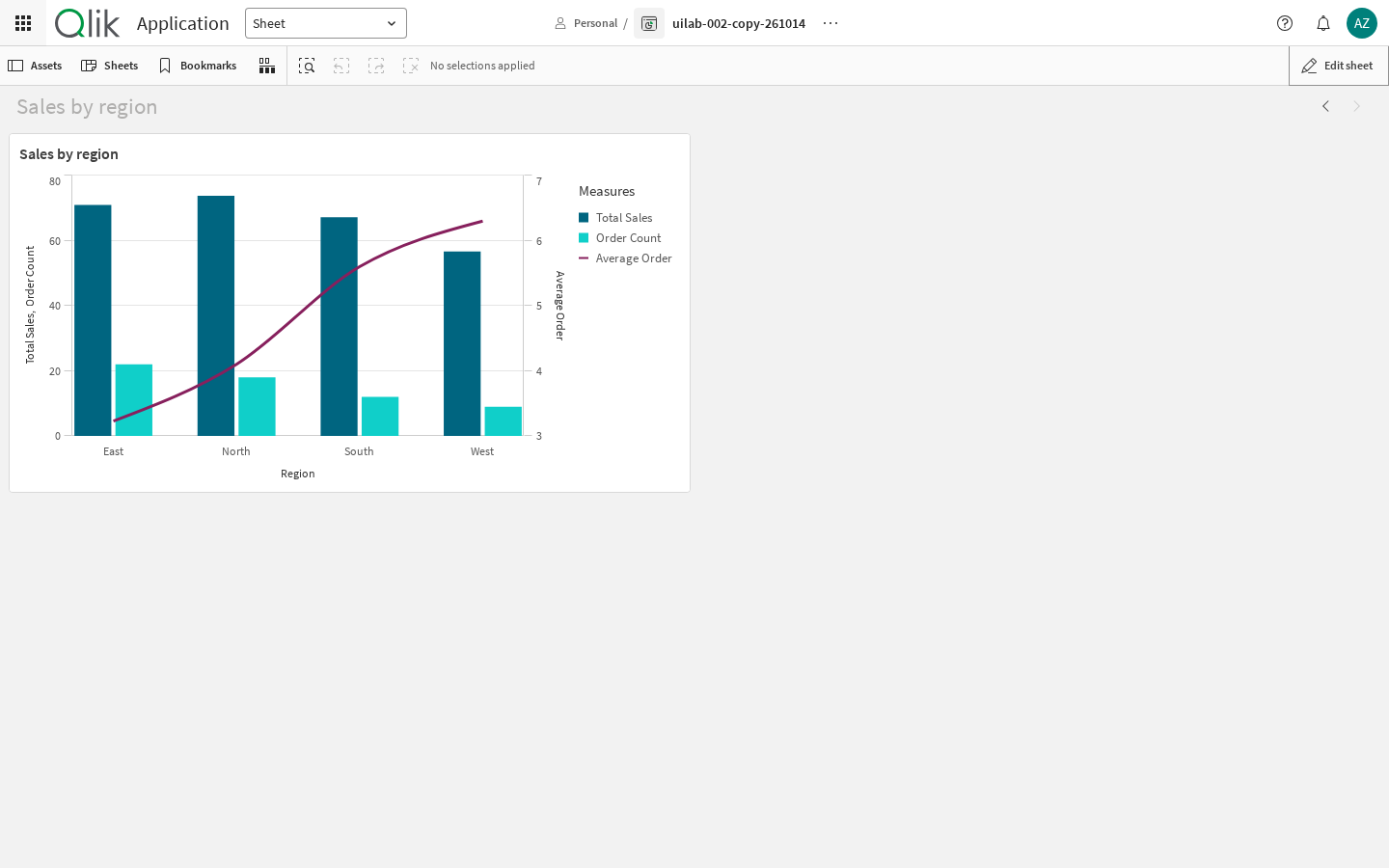Open the help question mark icon

tap(1285, 23)
